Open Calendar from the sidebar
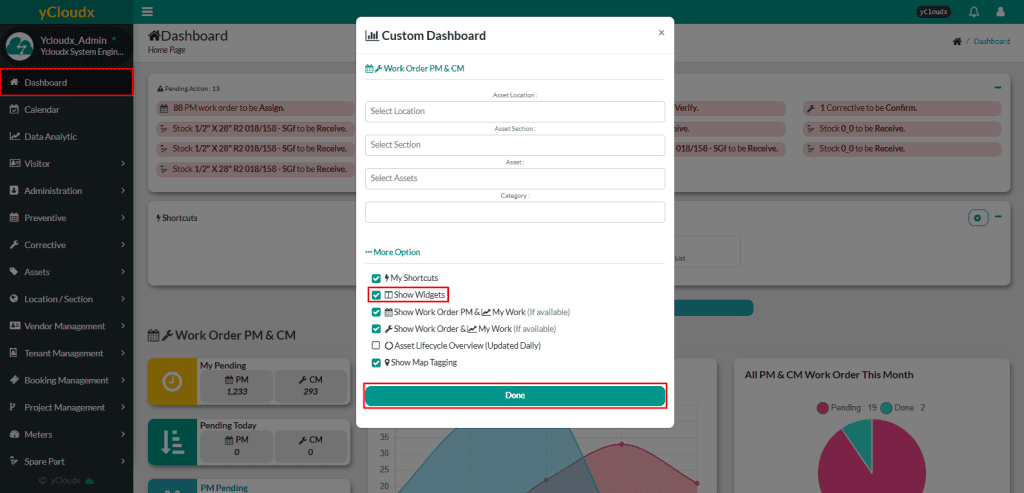 click(42, 109)
